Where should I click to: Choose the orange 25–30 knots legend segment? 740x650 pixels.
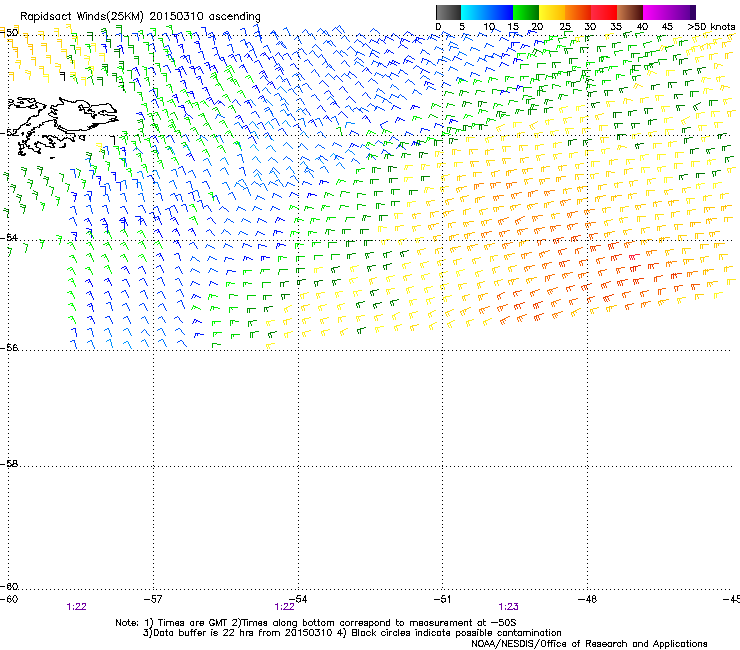[578, 12]
